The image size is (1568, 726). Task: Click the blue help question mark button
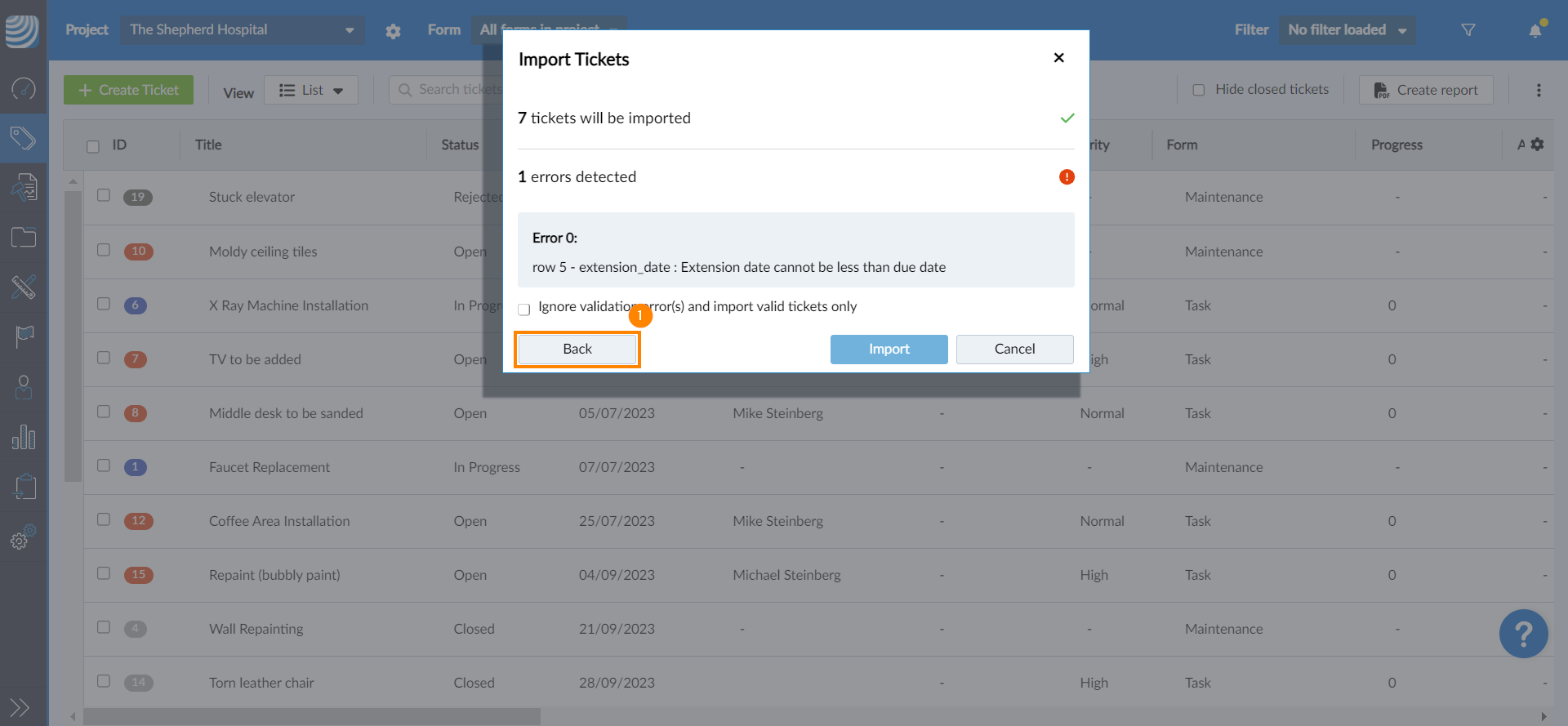(1523, 634)
